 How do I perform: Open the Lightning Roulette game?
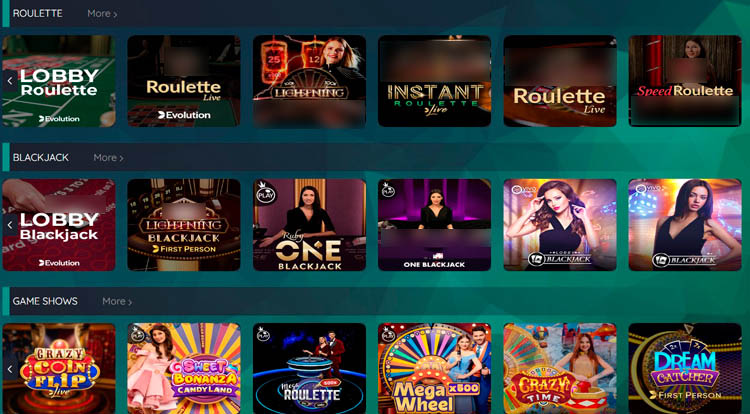(x=309, y=81)
